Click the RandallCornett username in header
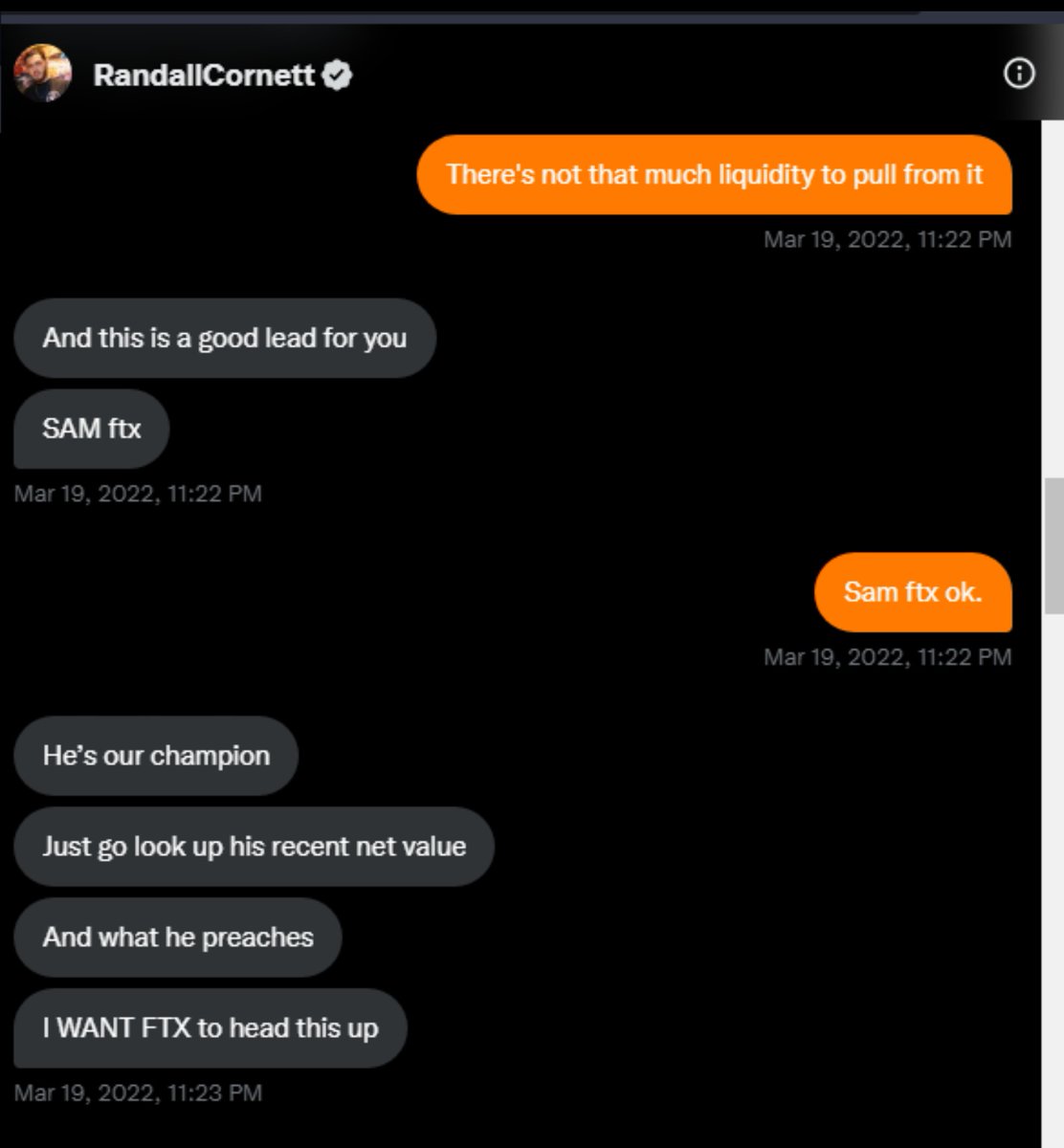The height and width of the screenshot is (1148, 1064). click(203, 75)
